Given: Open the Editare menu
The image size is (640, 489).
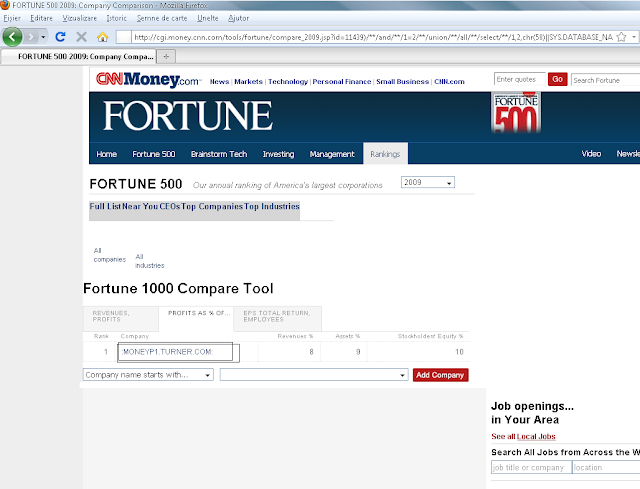Looking at the screenshot, I should [x=41, y=18].
